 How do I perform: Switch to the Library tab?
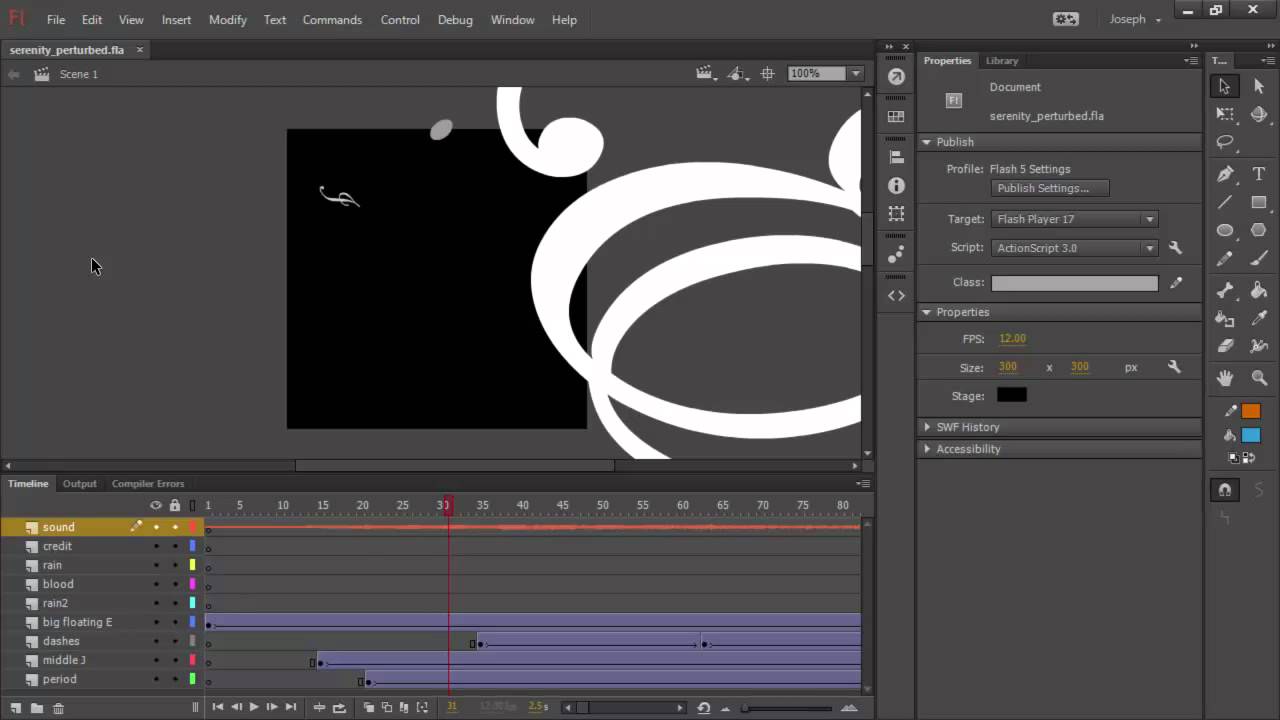click(x=1001, y=61)
